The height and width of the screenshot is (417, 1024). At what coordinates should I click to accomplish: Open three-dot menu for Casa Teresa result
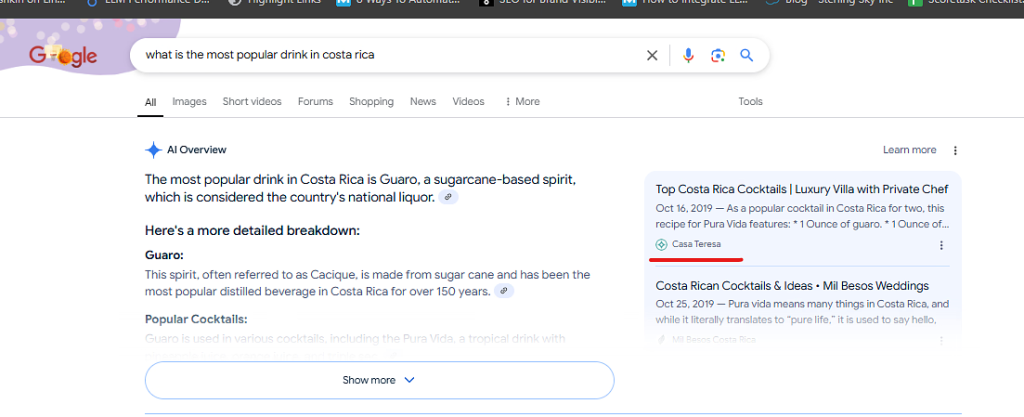[941, 245]
